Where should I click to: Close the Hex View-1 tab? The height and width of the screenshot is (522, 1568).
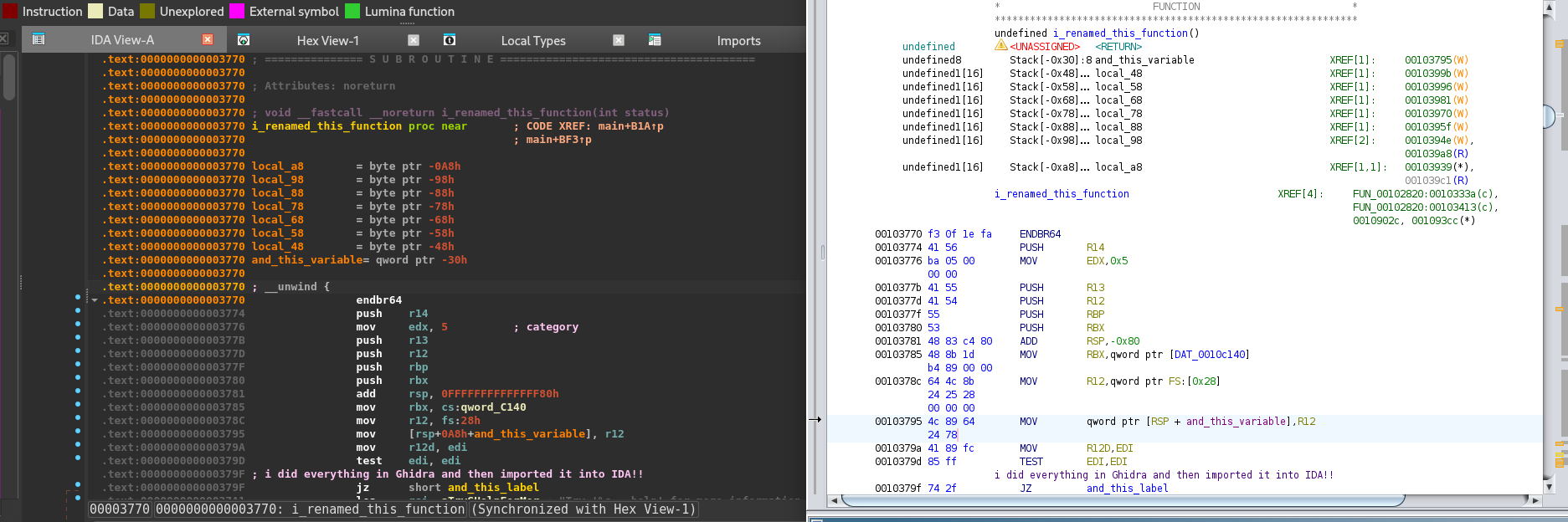414,40
